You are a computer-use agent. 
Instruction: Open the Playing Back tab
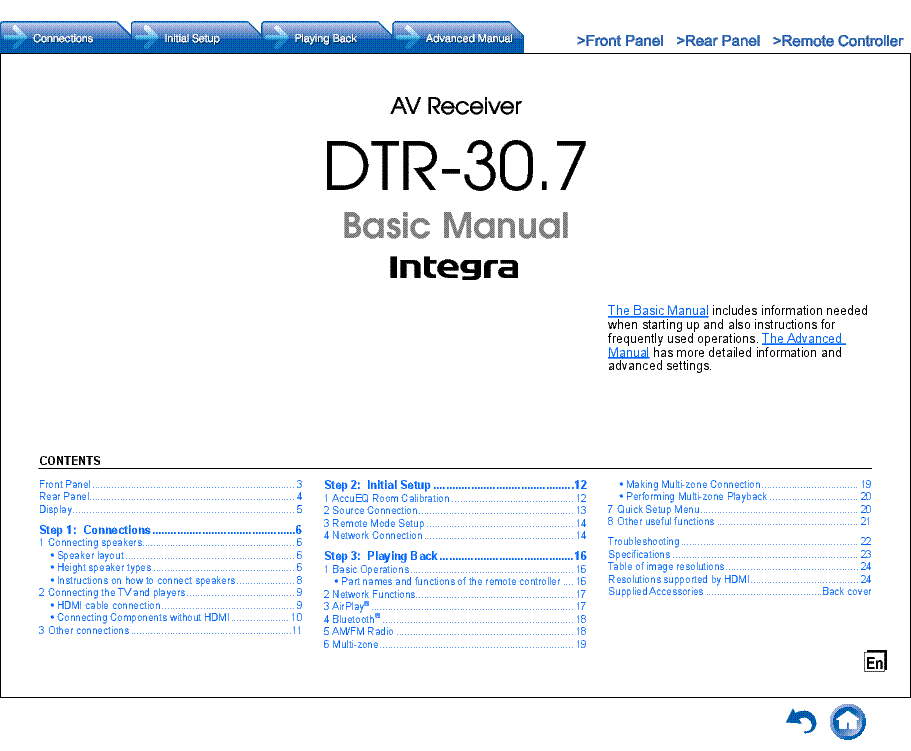(x=325, y=38)
